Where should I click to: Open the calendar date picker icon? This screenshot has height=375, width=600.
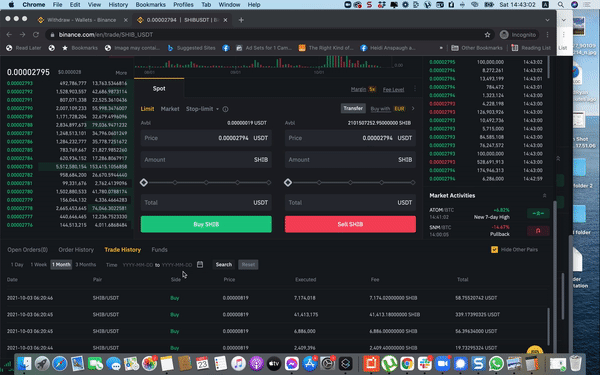[200, 264]
